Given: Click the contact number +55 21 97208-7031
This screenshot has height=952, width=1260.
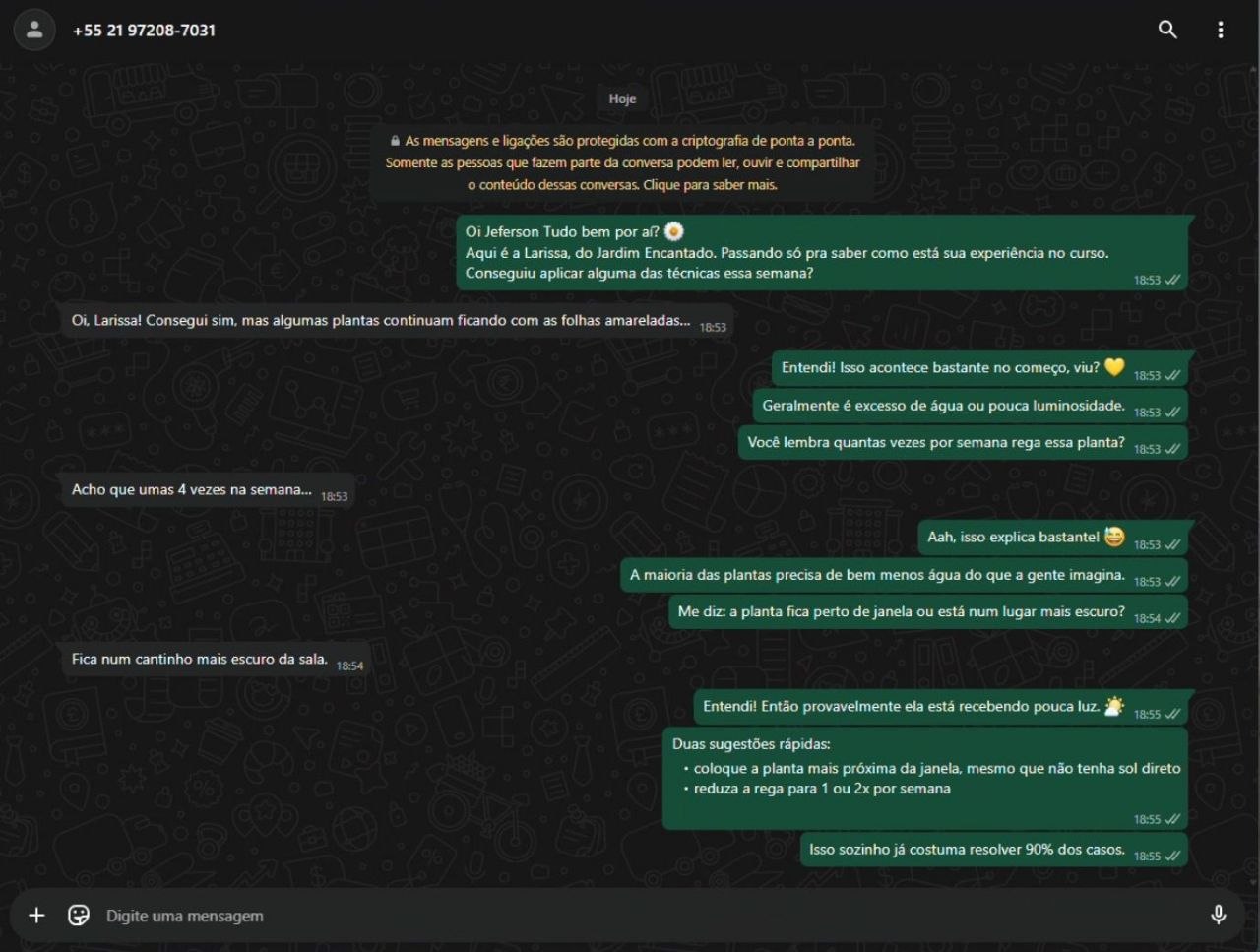Looking at the screenshot, I should [144, 31].
